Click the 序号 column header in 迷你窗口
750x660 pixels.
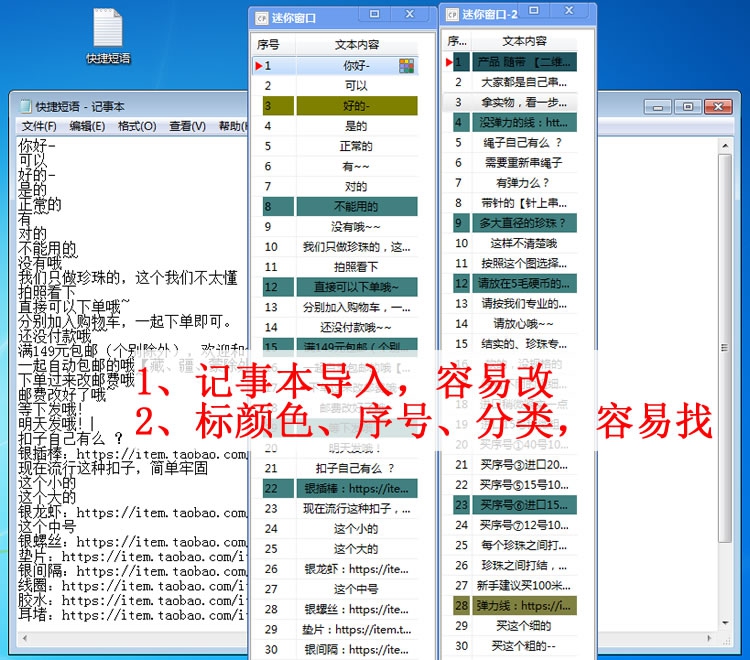[x=268, y=45]
